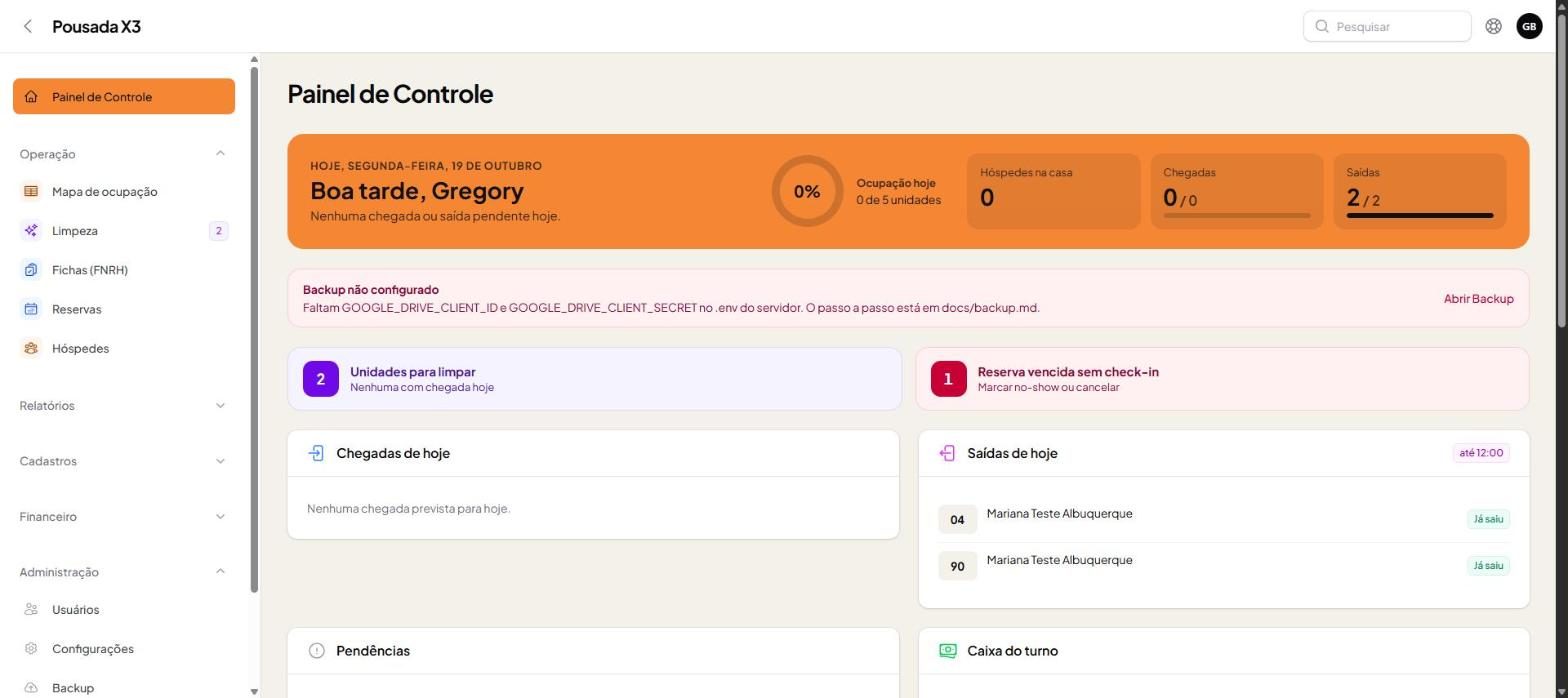Navigate to Reservas
The width and height of the screenshot is (1568, 698).
pos(124,309)
